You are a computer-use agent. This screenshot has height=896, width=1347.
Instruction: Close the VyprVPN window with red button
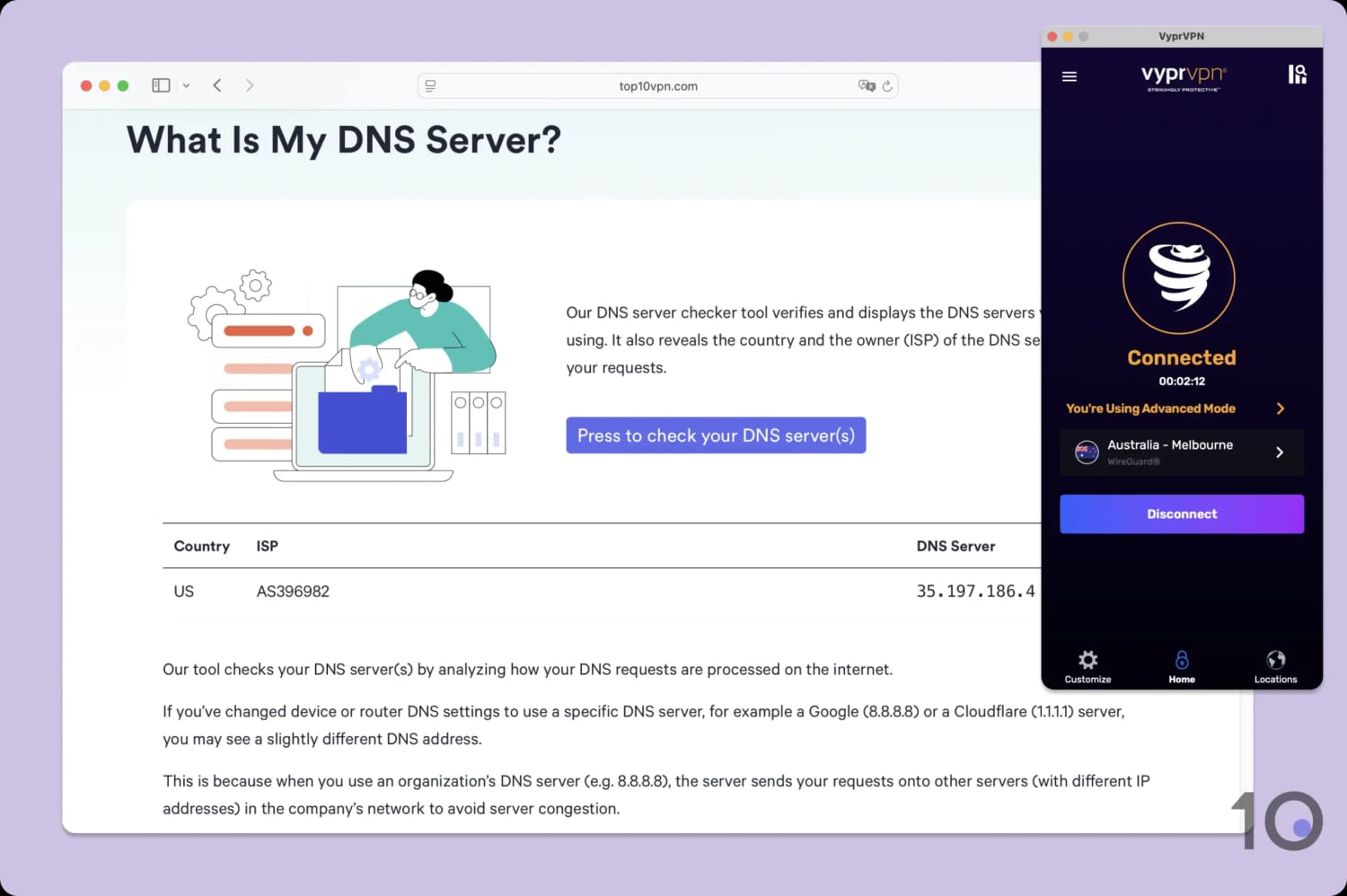point(1052,37)
